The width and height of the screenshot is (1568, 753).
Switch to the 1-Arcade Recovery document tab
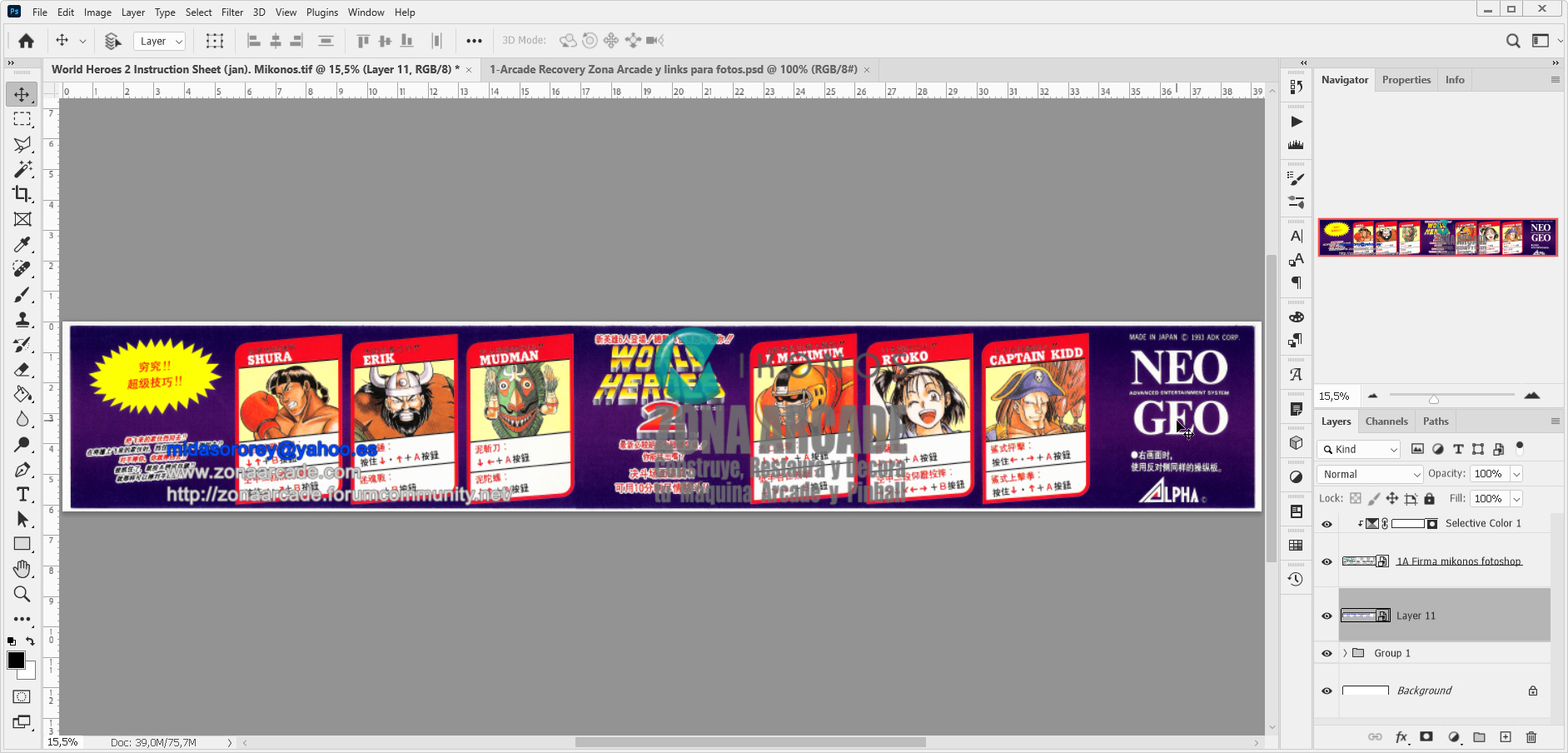(673, 70)
